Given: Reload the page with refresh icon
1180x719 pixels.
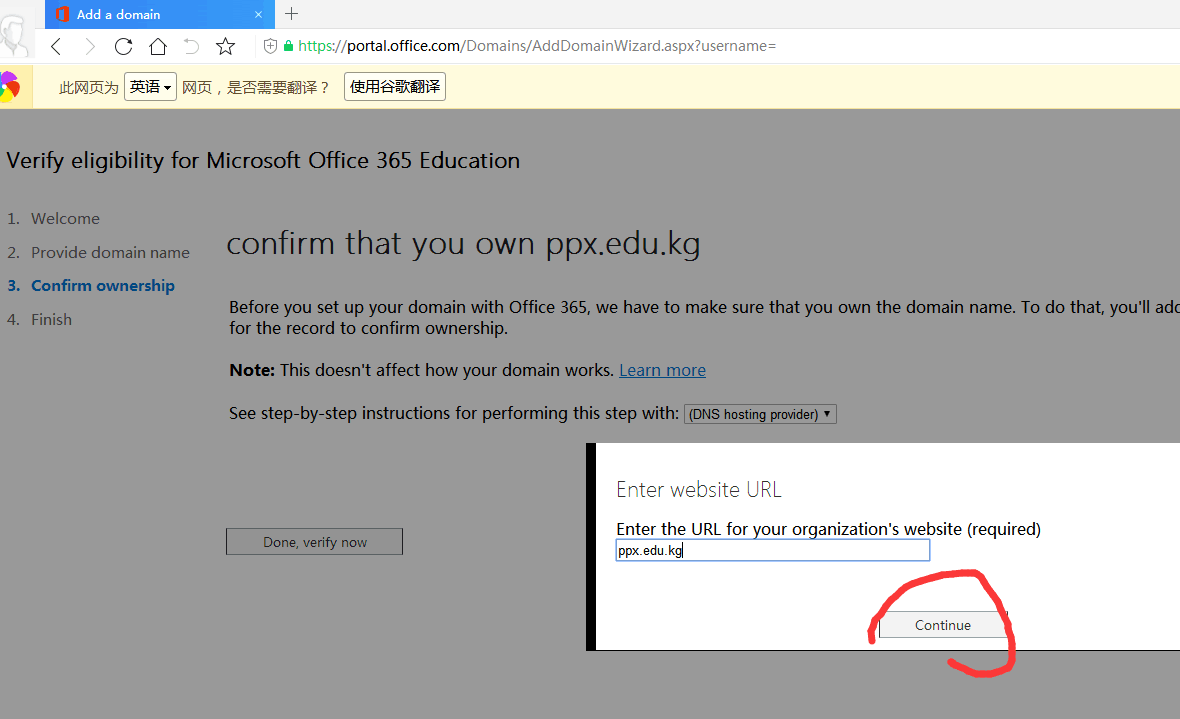Looking at the screenshot, I should tap(123, 47).
